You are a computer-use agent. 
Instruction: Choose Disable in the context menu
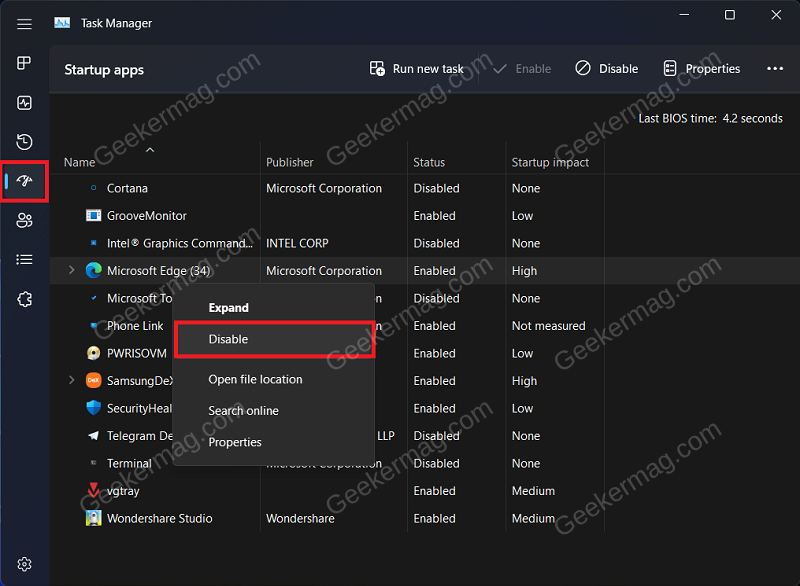click(274, 339)
